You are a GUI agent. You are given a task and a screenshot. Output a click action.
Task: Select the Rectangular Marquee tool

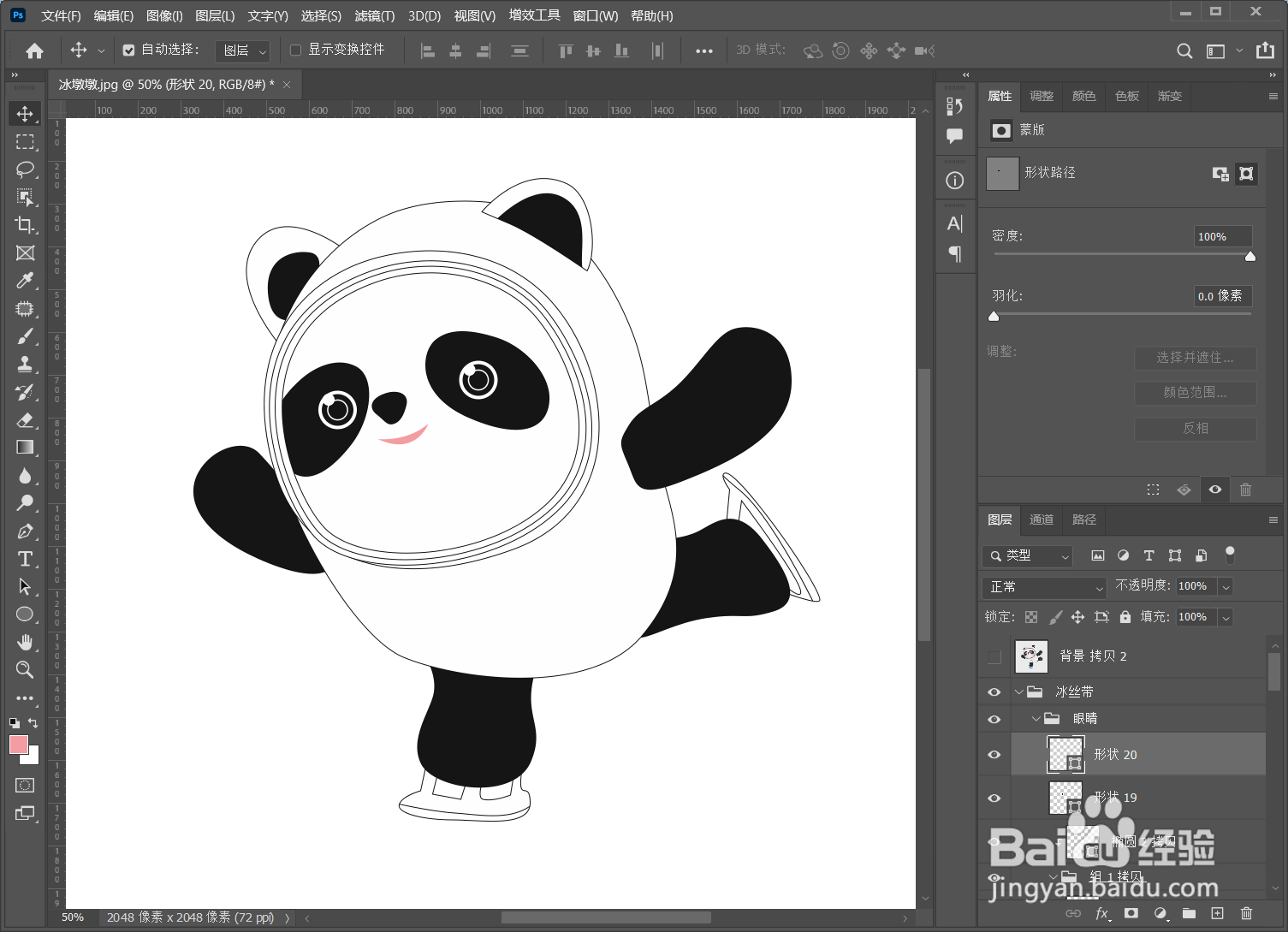coord(25,142)
